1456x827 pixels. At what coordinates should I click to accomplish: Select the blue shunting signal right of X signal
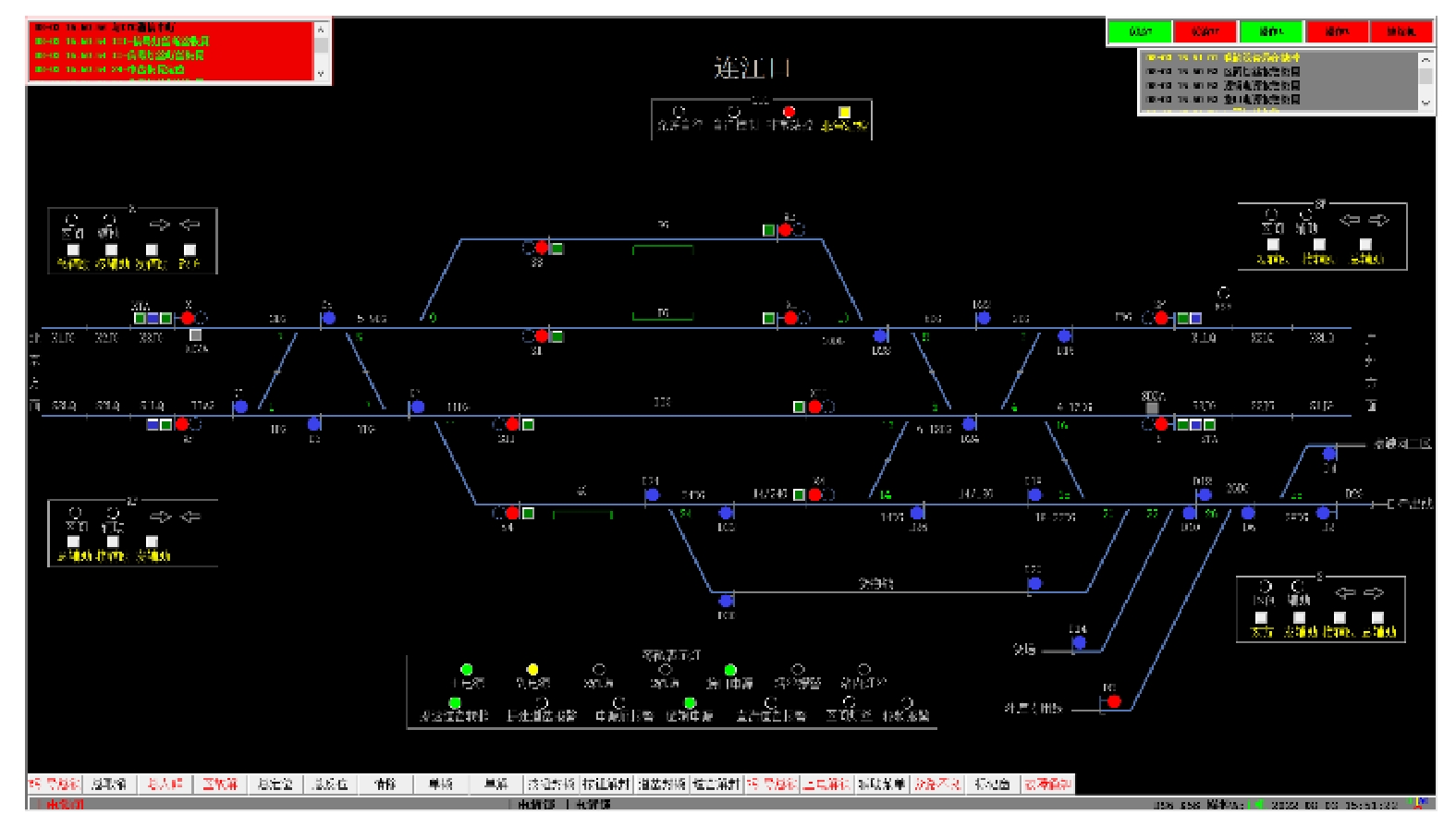(x=328, y=318)
